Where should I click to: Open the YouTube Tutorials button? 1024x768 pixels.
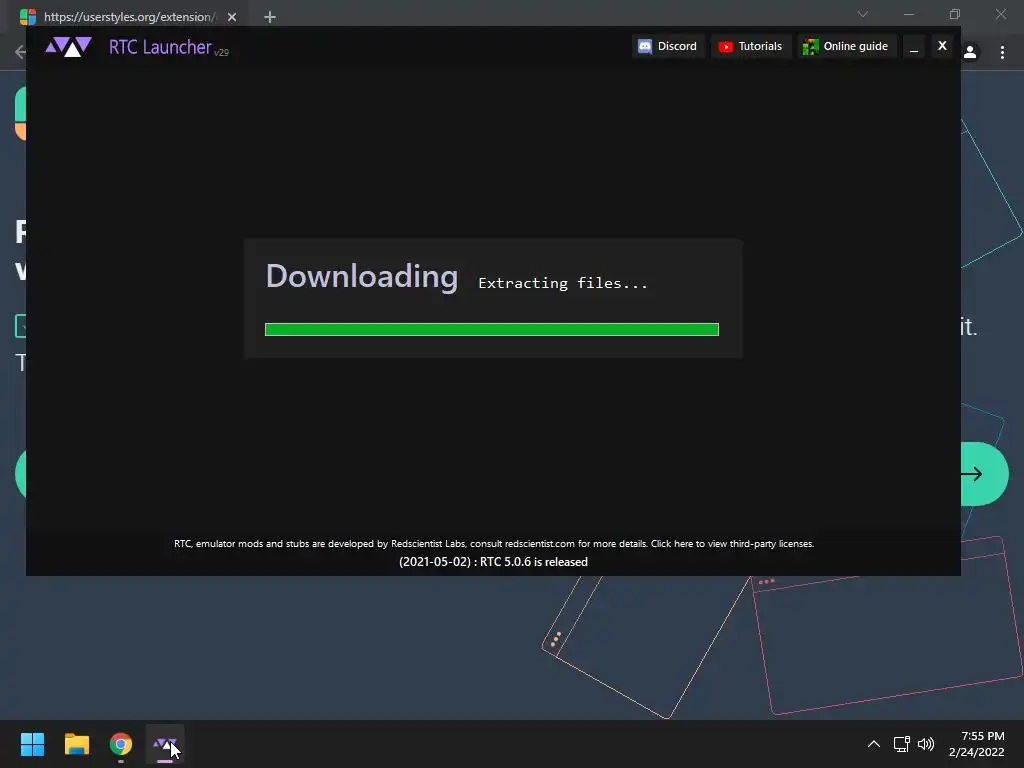click(750, 46)
